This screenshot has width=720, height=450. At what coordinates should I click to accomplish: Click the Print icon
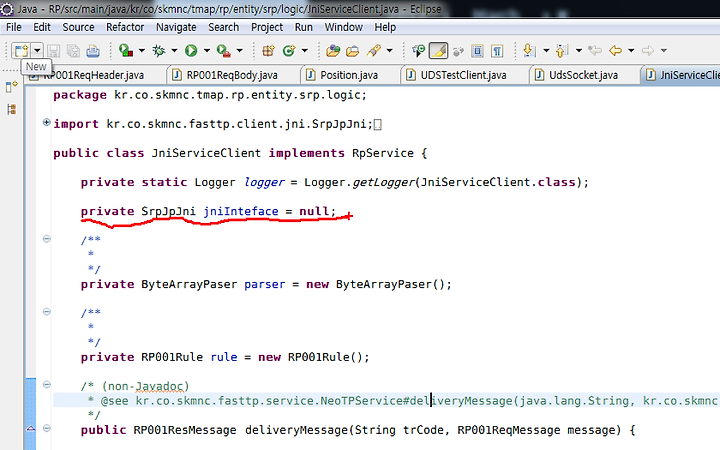pos(93,51)
